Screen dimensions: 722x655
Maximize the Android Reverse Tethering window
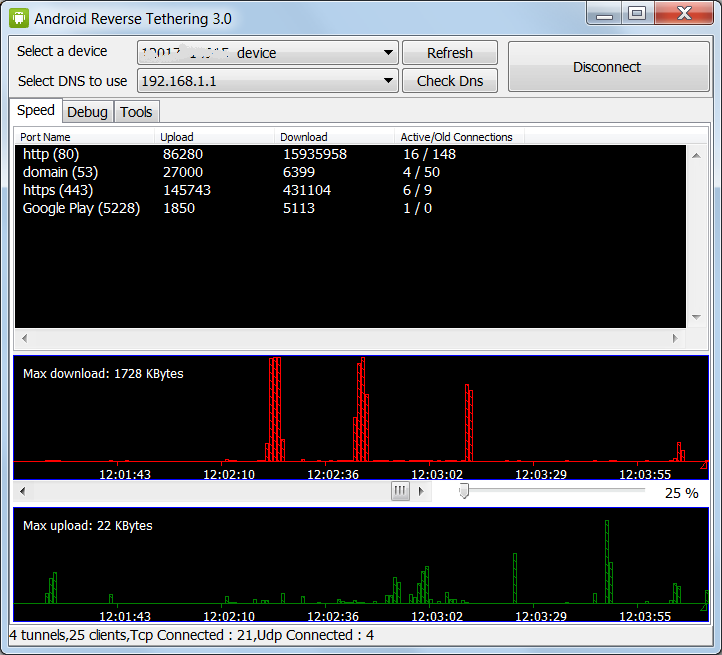tap(637, 13)
